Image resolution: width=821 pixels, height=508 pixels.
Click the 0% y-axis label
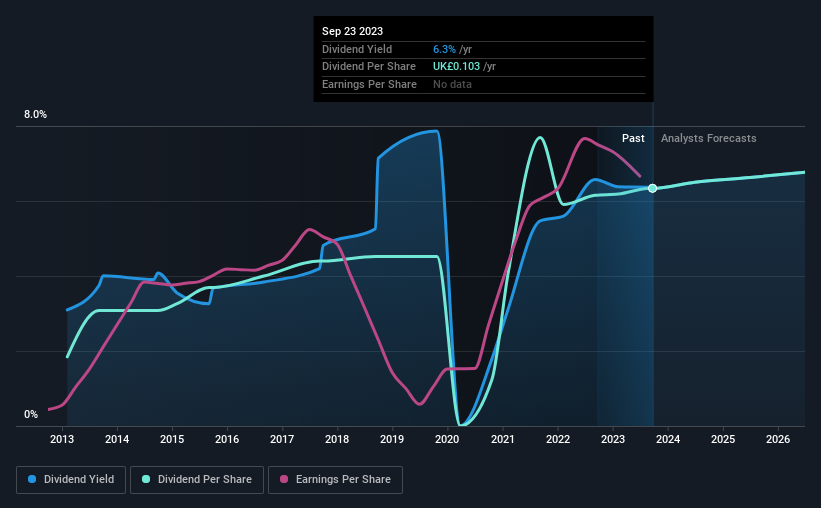31,414
